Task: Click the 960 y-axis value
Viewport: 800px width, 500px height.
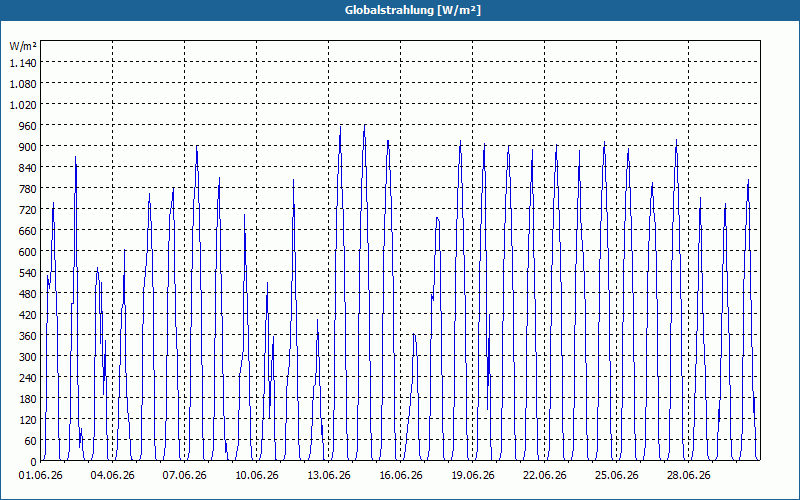Action: 29,126
